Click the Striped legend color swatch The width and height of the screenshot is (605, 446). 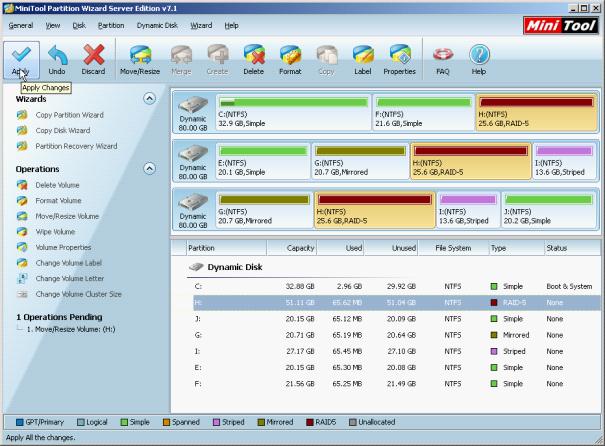pos(216,422)
